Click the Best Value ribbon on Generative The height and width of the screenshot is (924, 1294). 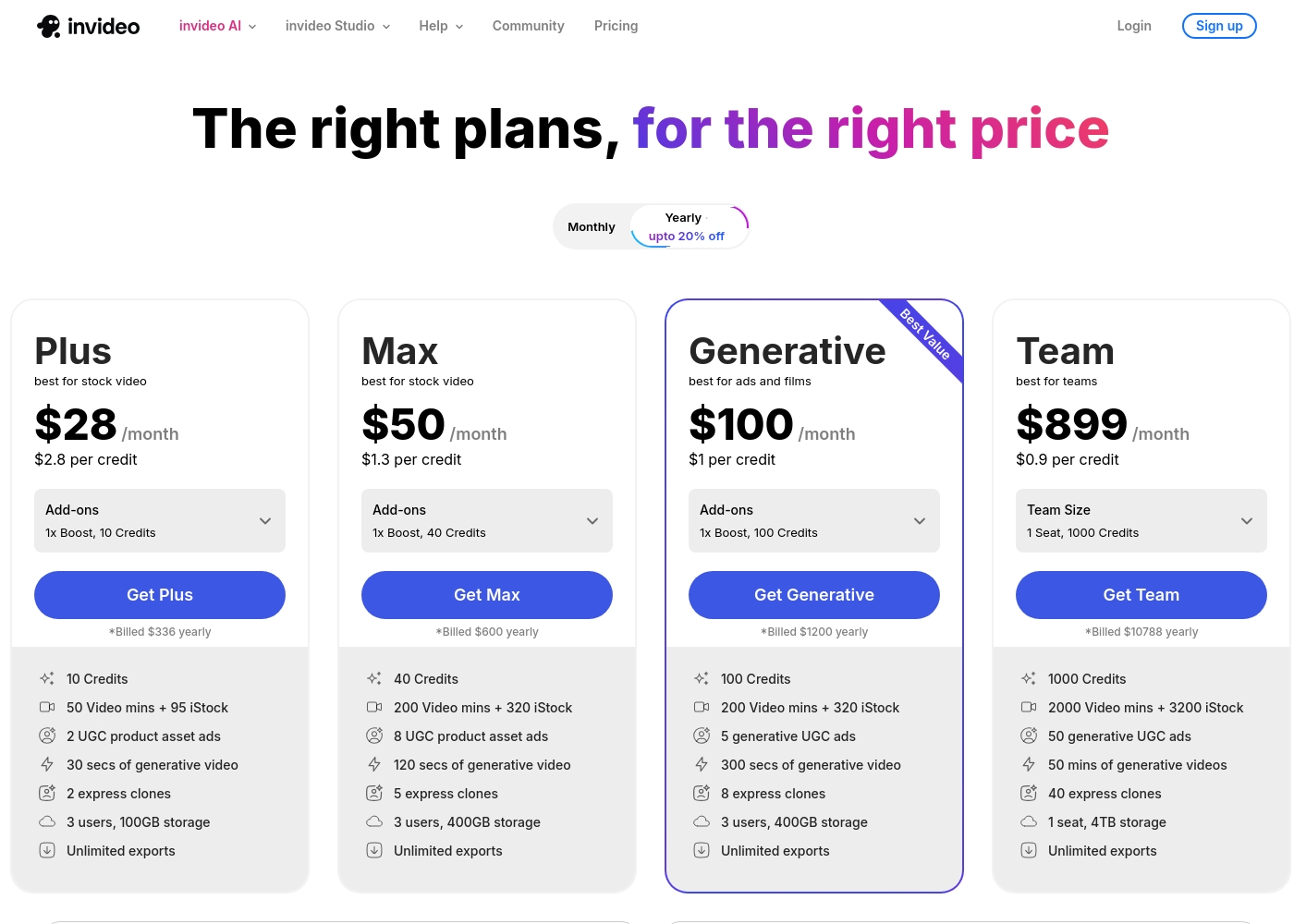pyautogui.click(x=924, y=334)
